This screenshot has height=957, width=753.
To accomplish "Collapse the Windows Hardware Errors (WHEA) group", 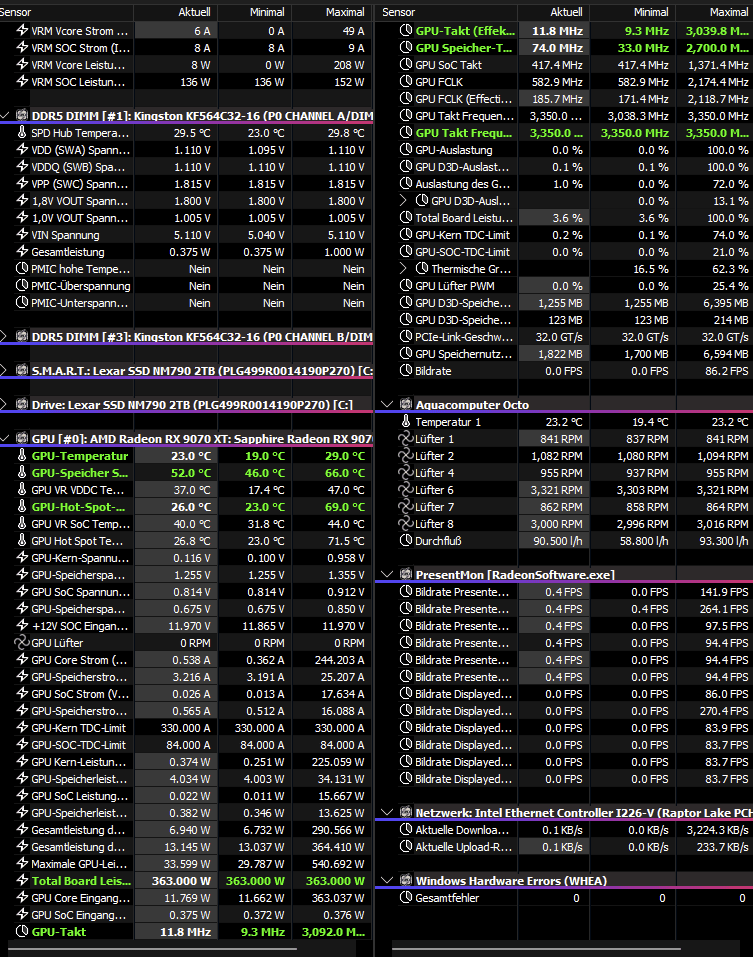I will (x=387, y=880).
